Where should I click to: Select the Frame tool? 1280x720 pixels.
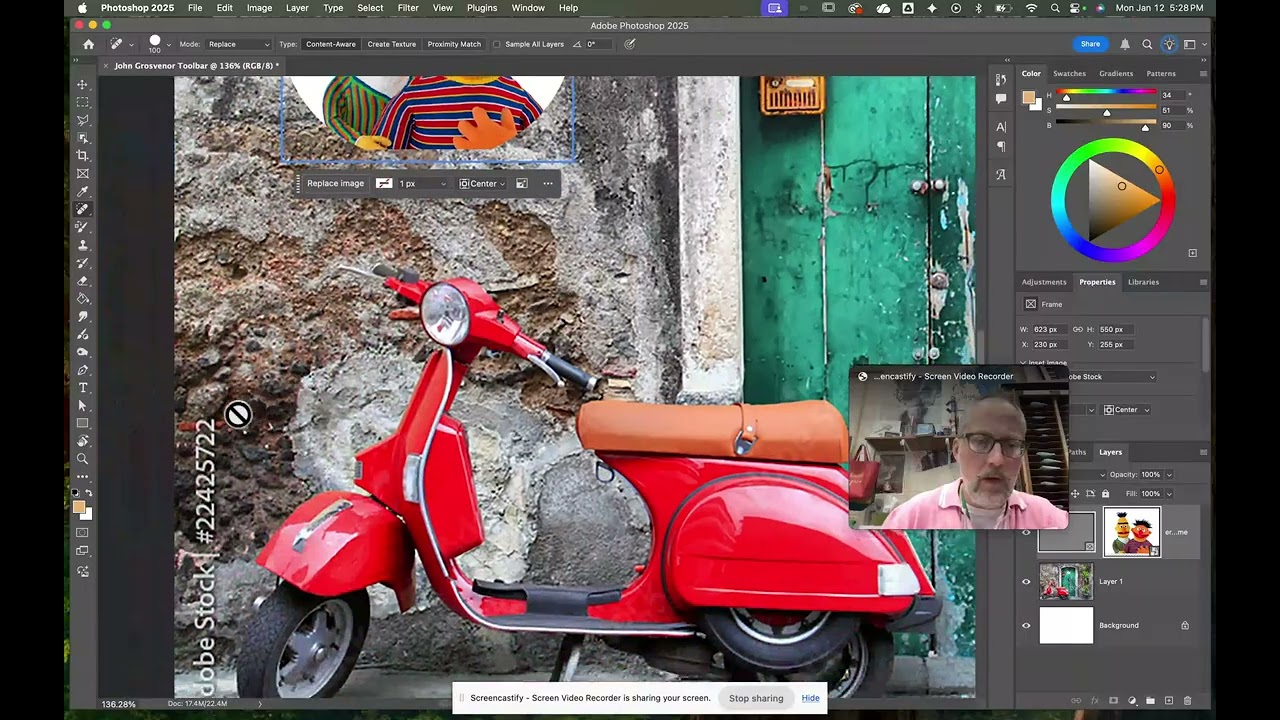pyautogui.click(x=83, y=173)
